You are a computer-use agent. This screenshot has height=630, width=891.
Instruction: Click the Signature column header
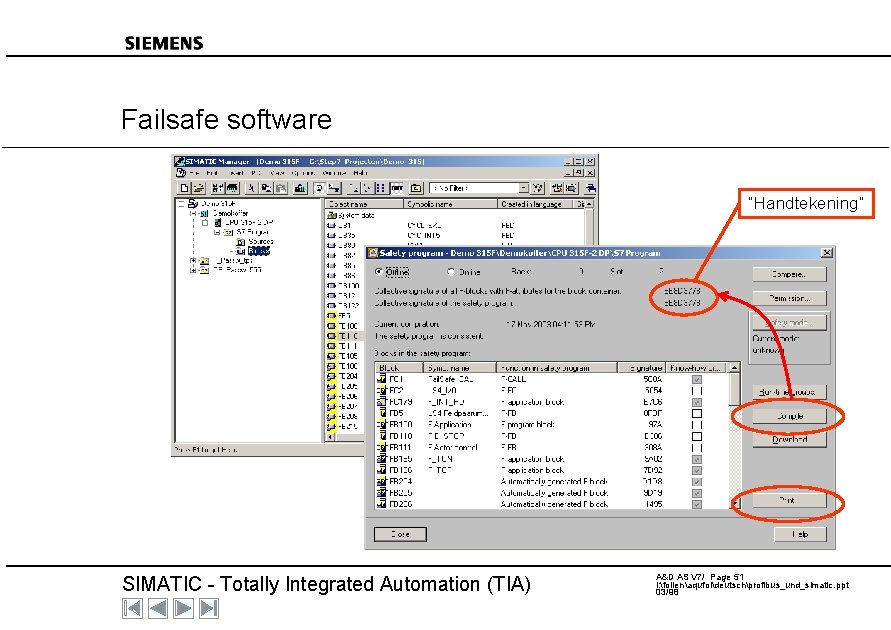click(642, 368)
